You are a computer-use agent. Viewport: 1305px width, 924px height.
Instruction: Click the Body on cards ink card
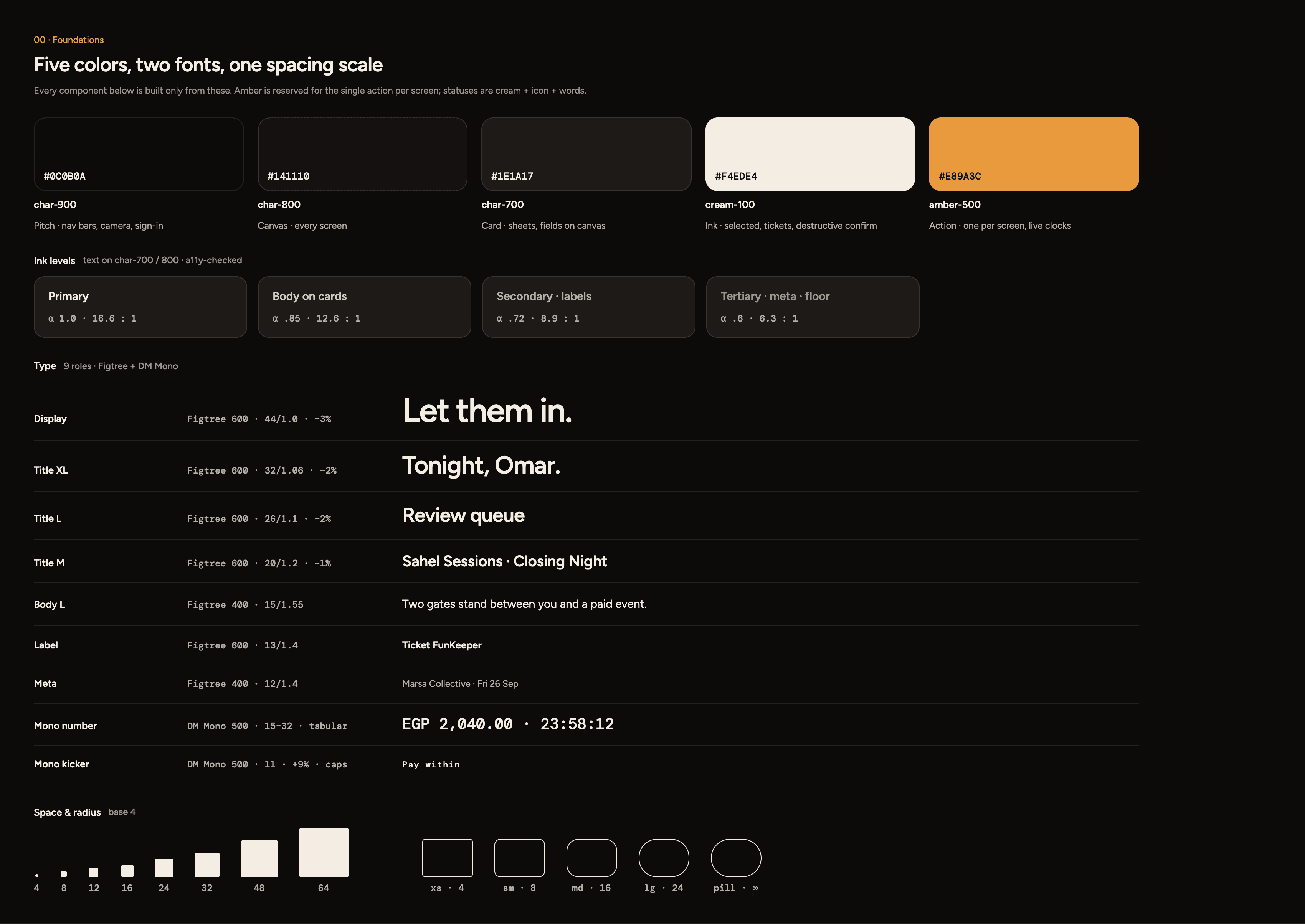[x=364, y=307]
